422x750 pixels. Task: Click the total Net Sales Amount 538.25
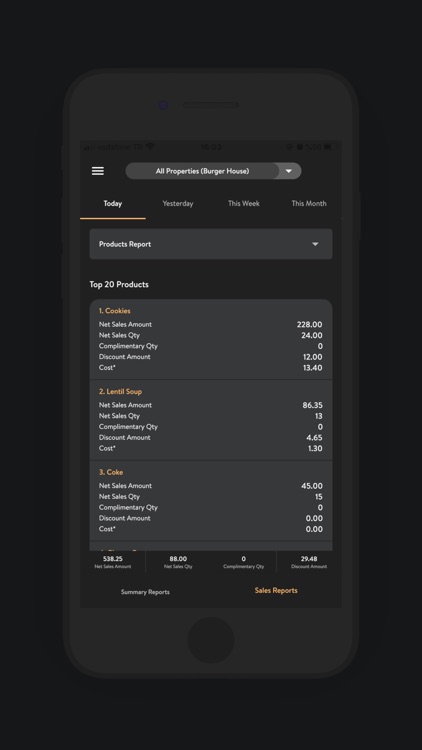click(113, 562)
